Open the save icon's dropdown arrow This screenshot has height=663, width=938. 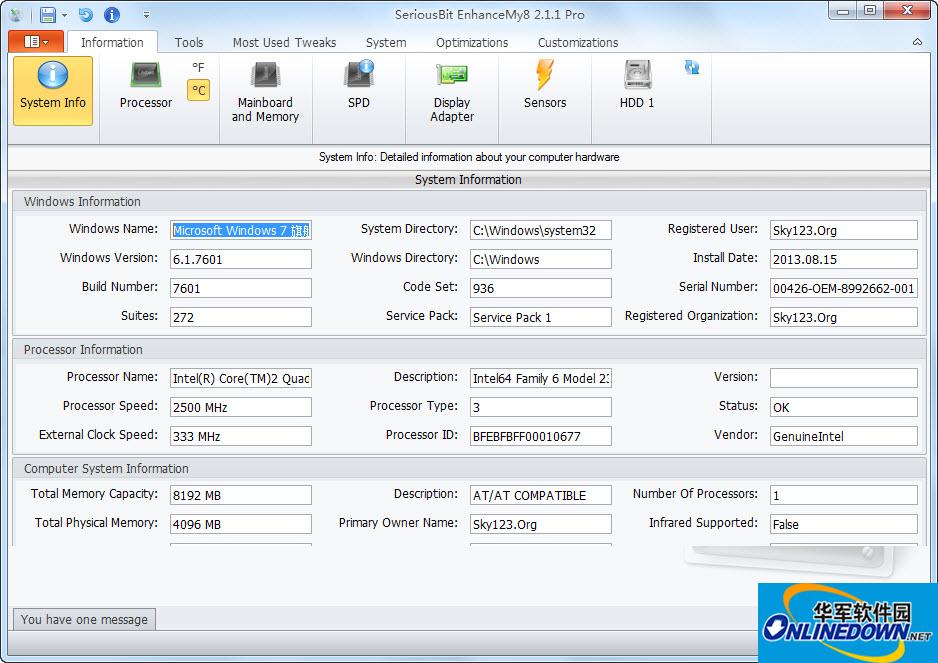65,16
